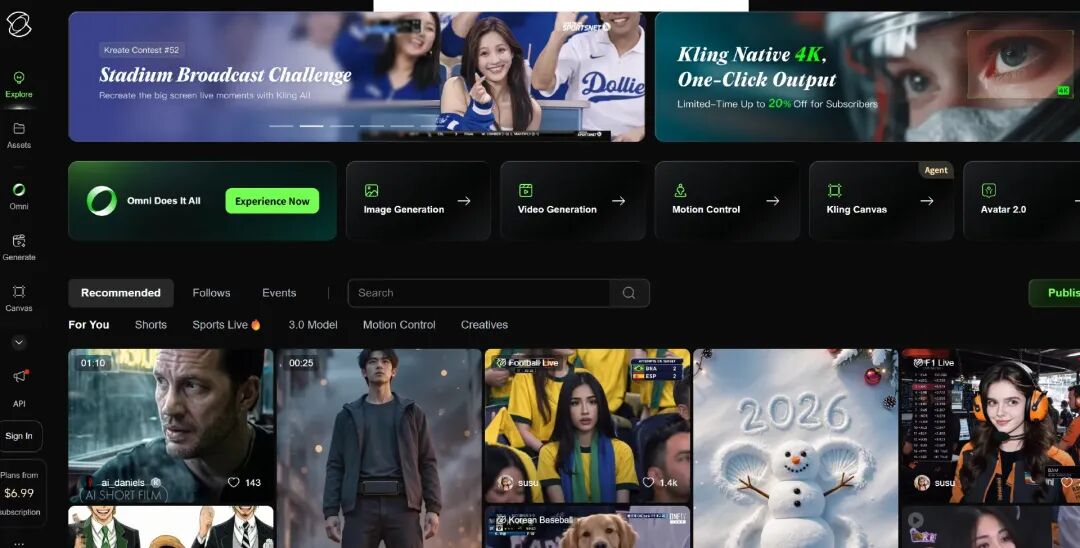The width and height of the screenshot is (1080, 548).
Task: Select the first banner carousel indicator
Action: 281,126
